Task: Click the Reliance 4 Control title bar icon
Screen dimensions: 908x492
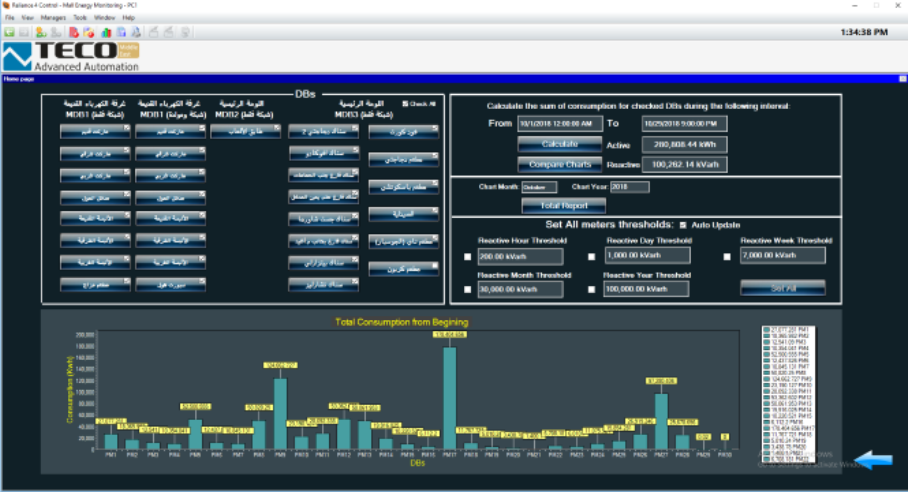Action: pos(6,5)
